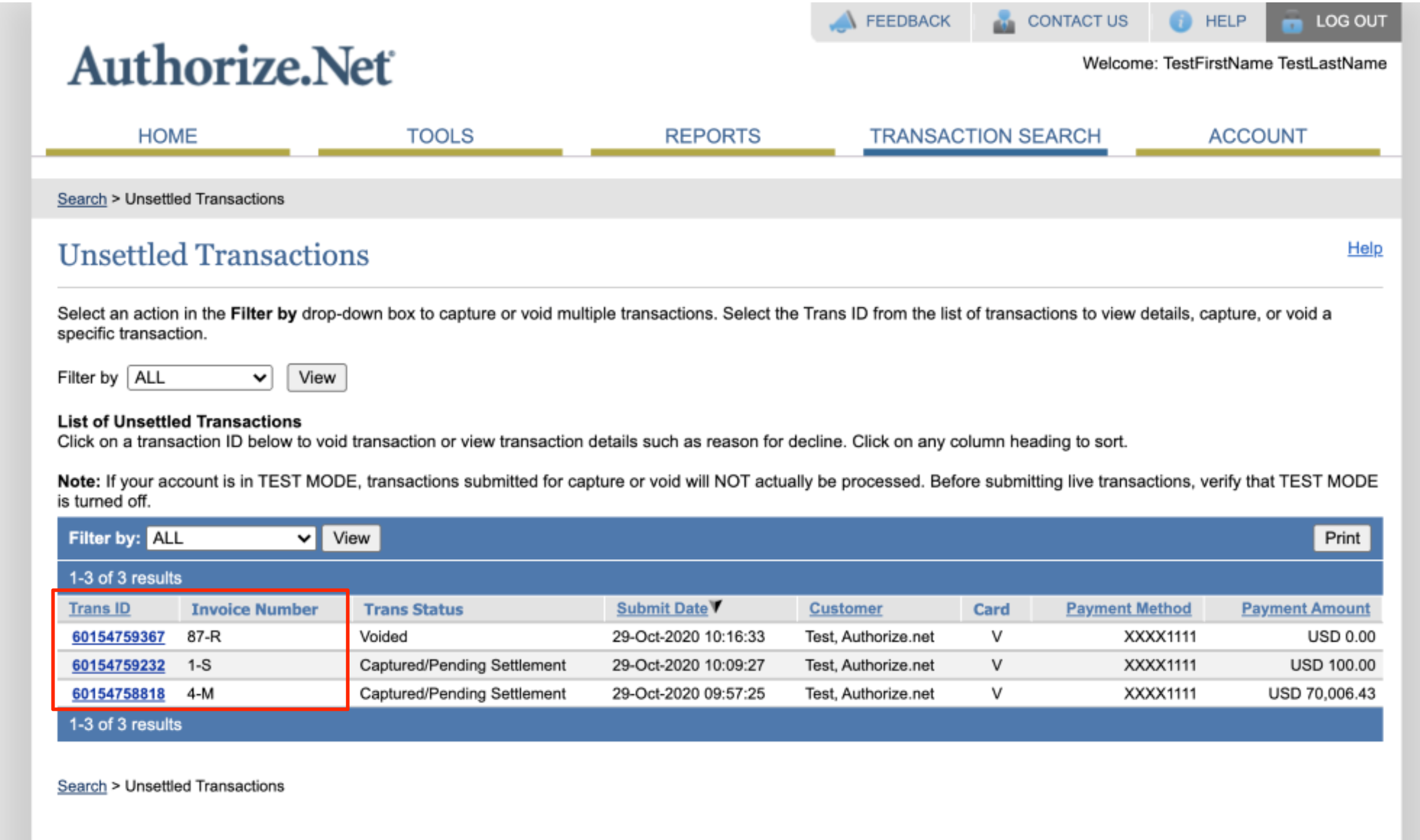Click the Search breadcrumb link at bottom
This screenshot has width=1420, height=840.
coord(82,786)
